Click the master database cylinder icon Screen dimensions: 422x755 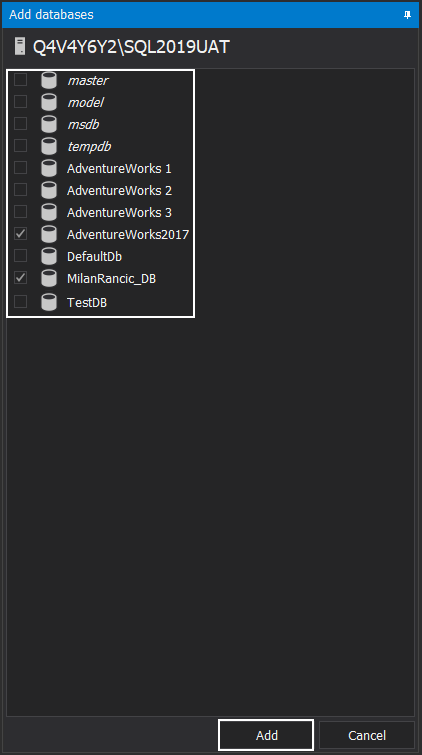(49, 80)
